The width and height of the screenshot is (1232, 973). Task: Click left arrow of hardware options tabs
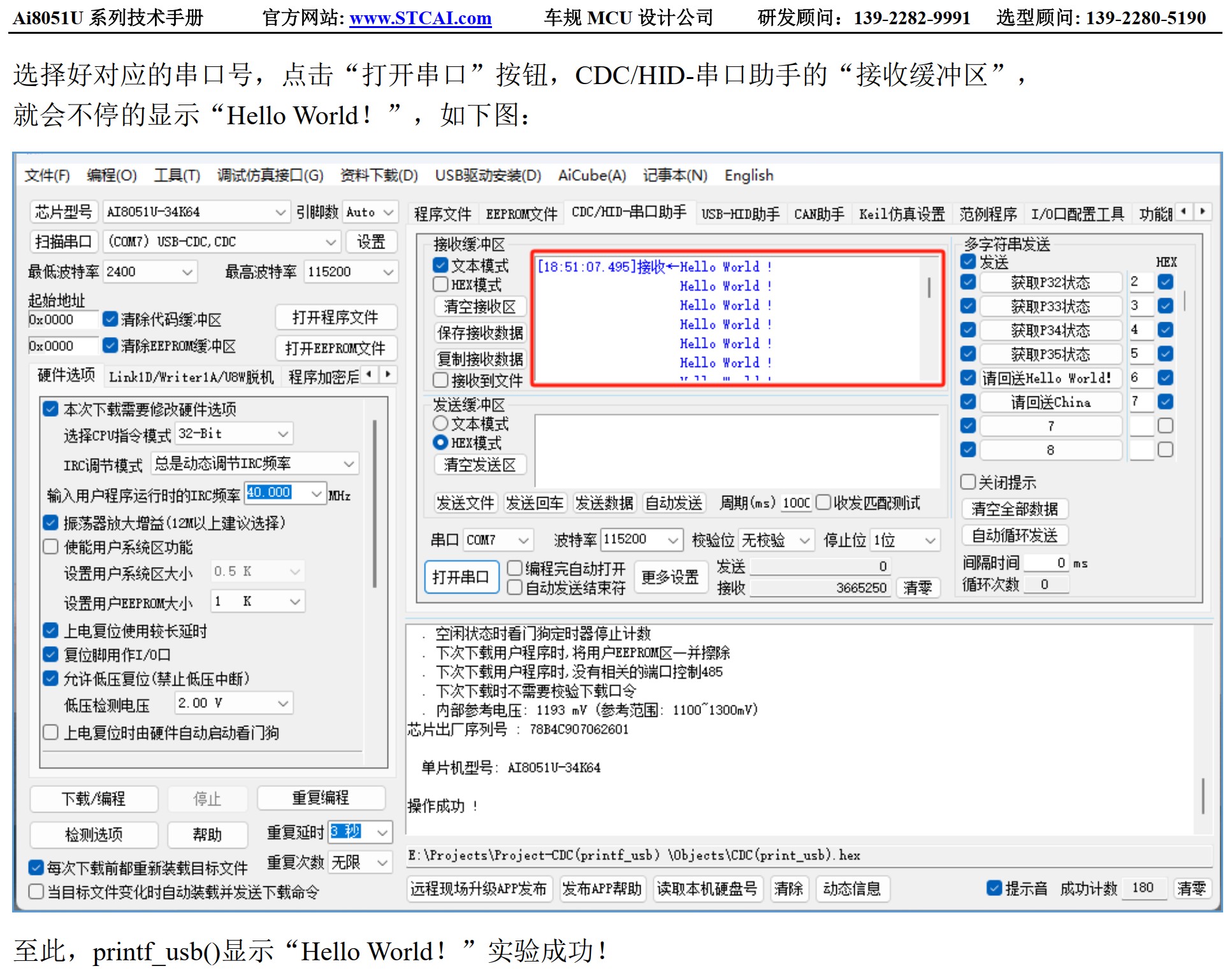coord(370,374)
